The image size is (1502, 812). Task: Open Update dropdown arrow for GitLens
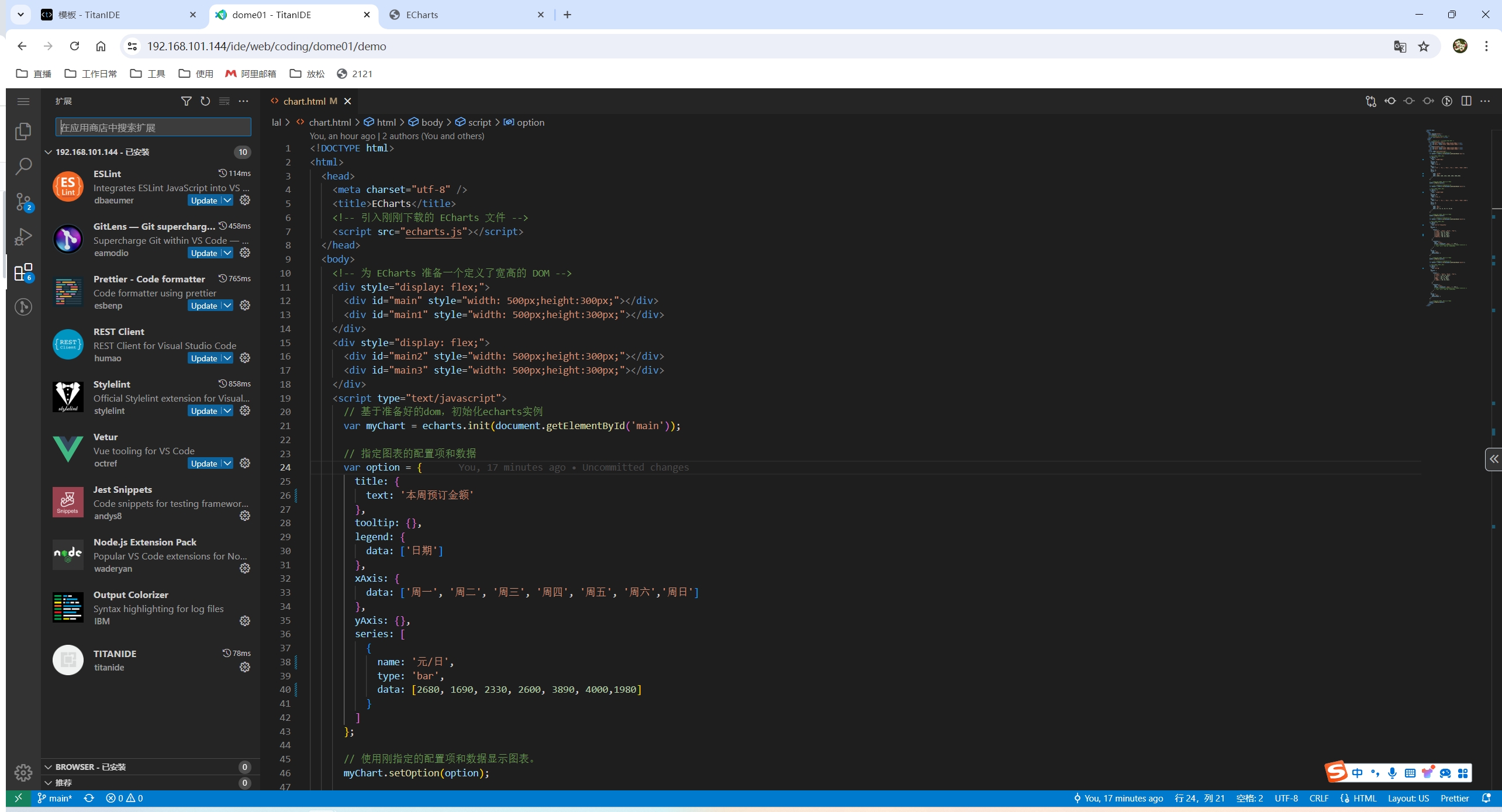point(227,253)
